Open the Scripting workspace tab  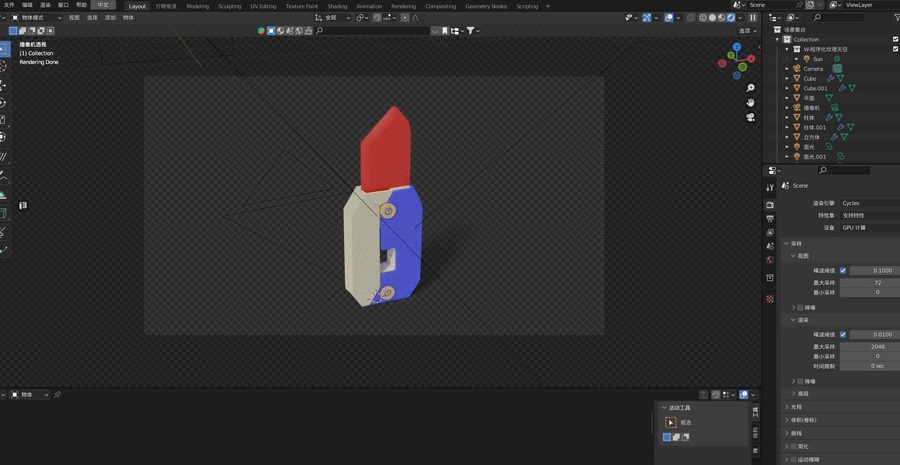pos(527,6)
